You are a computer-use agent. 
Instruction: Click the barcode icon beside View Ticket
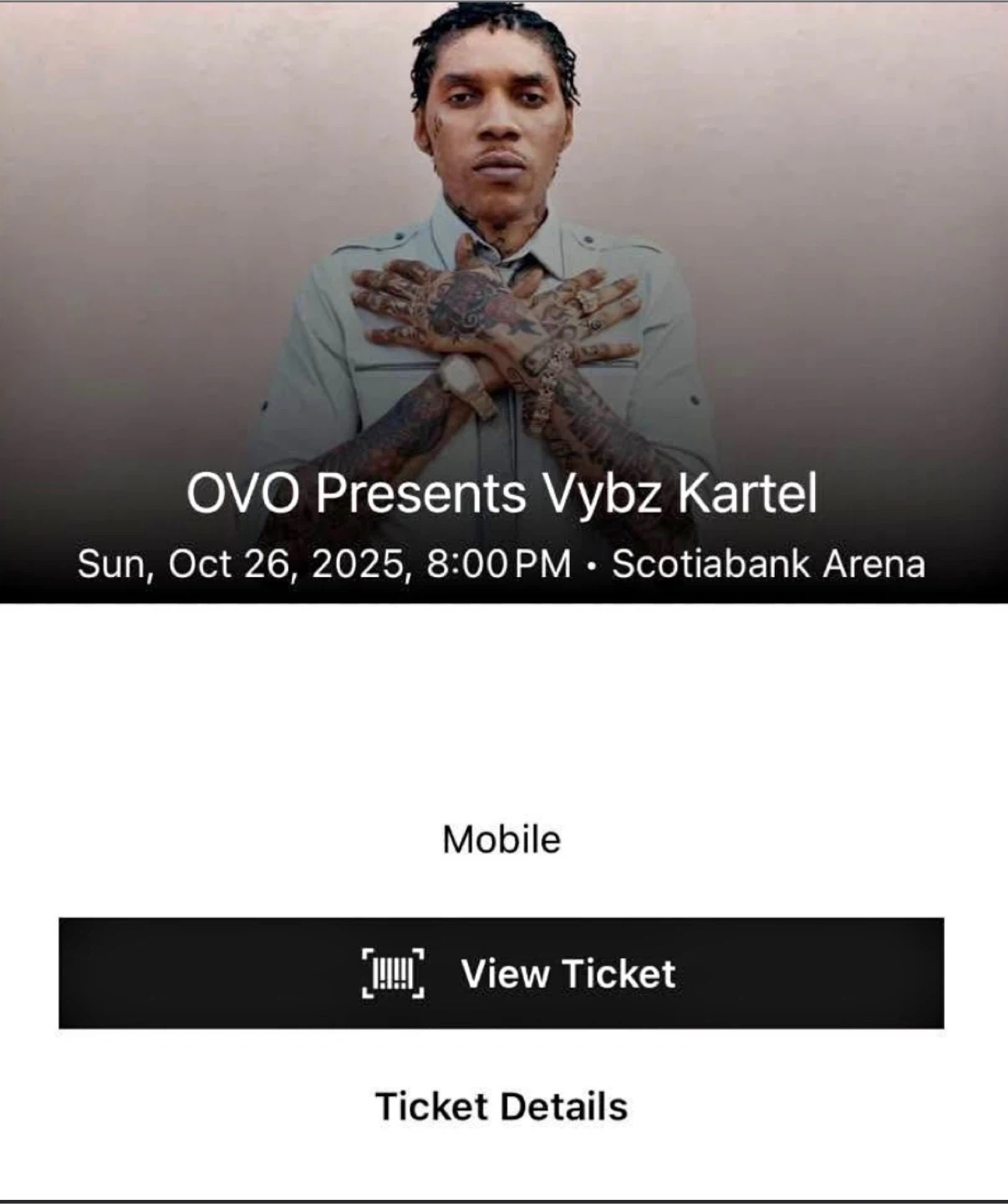pyautogui.click(x=393, y=973)
